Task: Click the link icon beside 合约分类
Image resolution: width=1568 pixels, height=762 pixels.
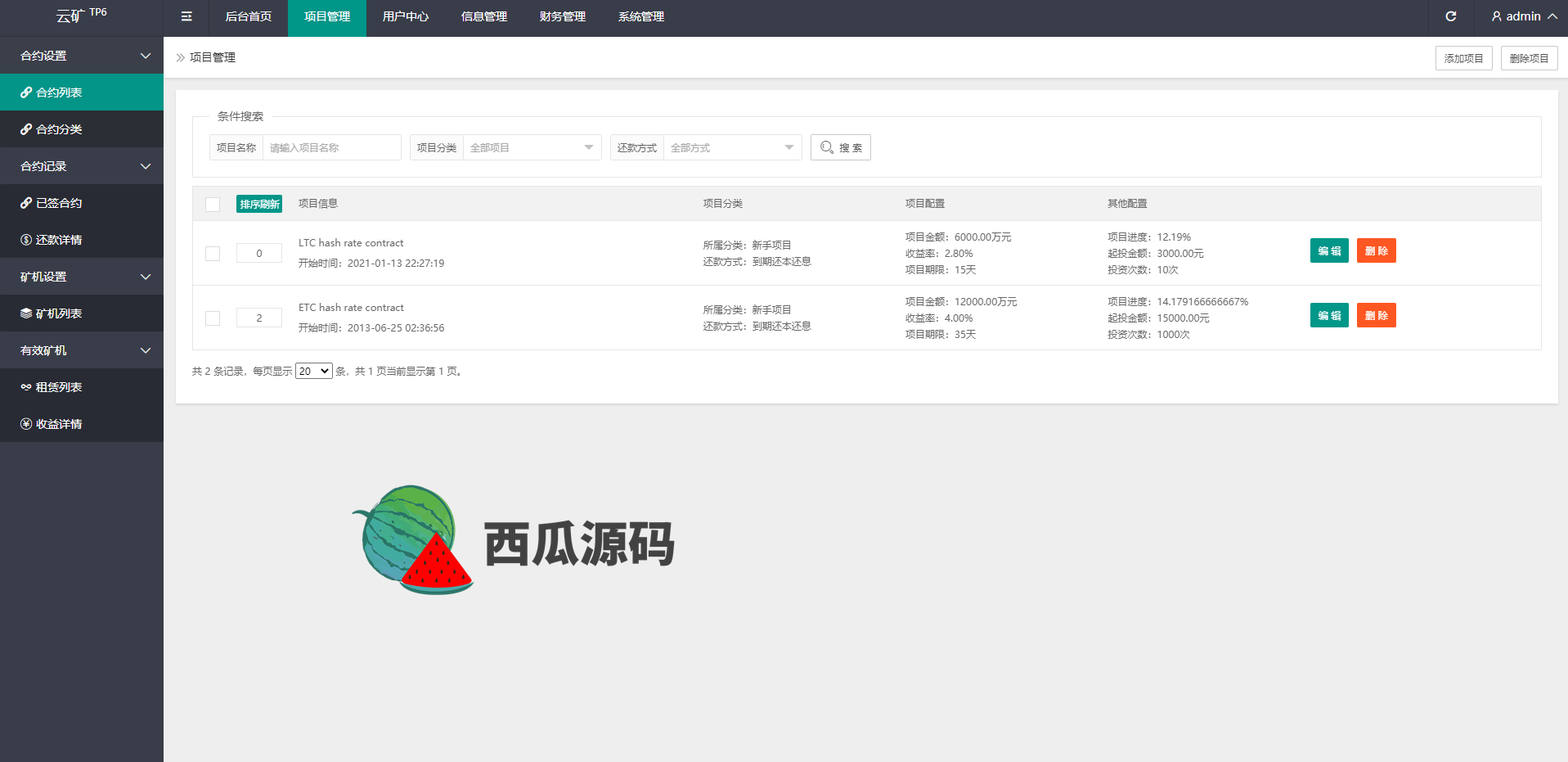Action: (x=26, y=129)
